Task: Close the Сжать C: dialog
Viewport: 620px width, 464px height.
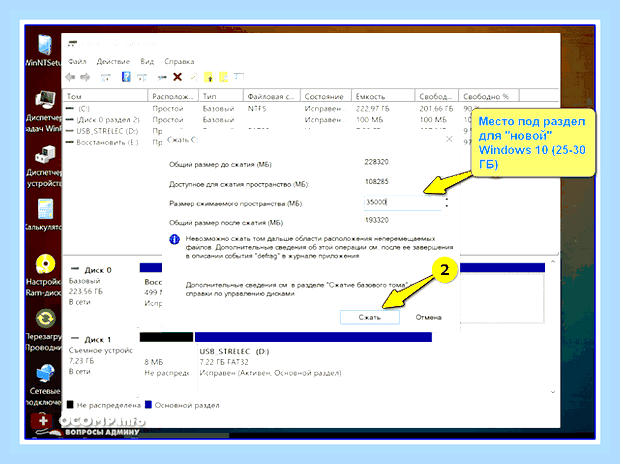Action: pyautogui.click(x=449, y=139)
